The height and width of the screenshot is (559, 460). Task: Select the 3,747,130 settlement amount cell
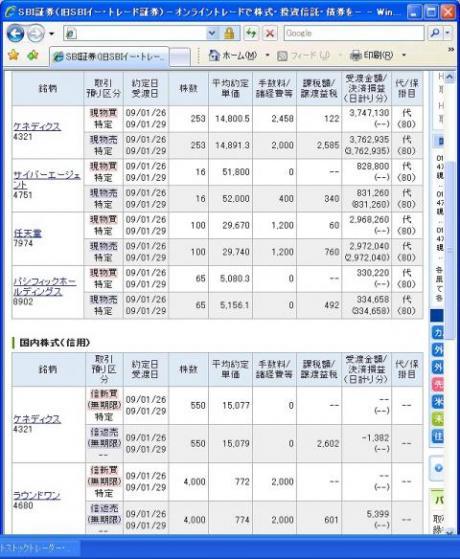click(x=367, y=119)
